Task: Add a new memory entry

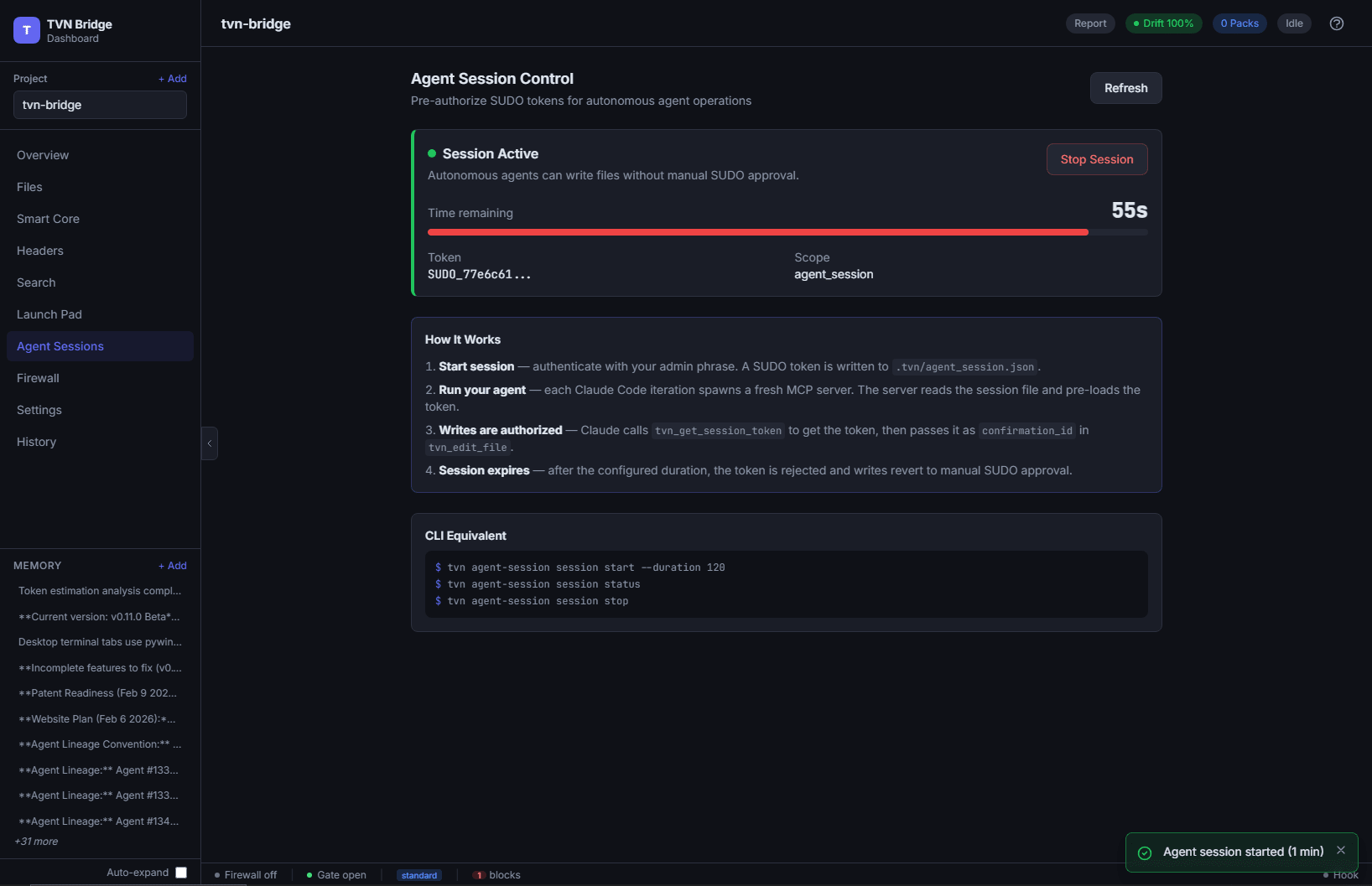Action: click(x=172, y=566)
